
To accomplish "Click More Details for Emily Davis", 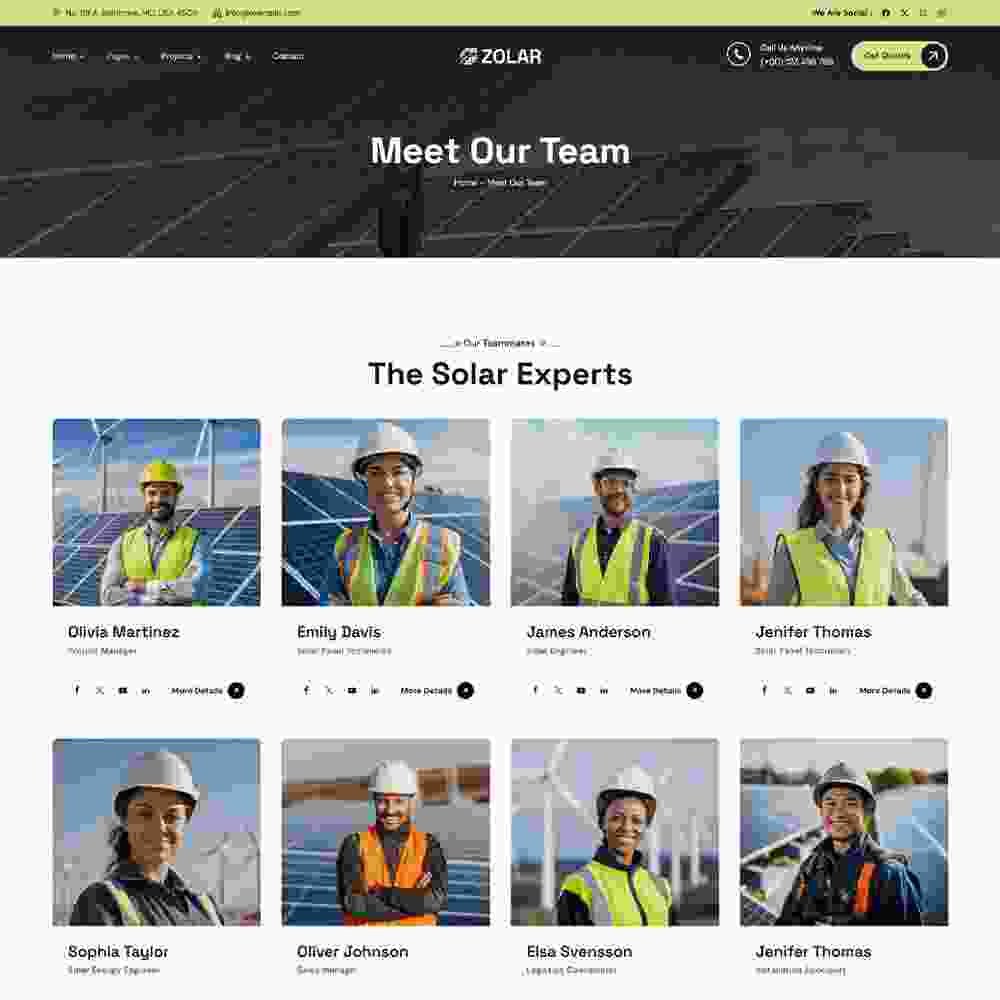I will pos(437,690).
